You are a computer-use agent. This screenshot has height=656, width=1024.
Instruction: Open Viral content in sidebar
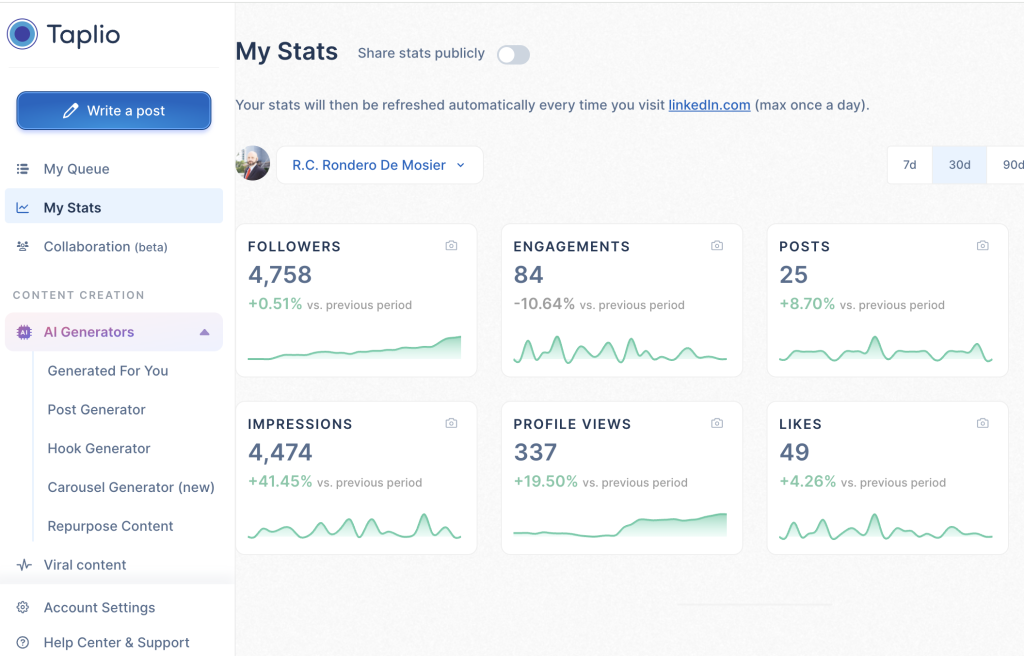click(x=85, y=565)
